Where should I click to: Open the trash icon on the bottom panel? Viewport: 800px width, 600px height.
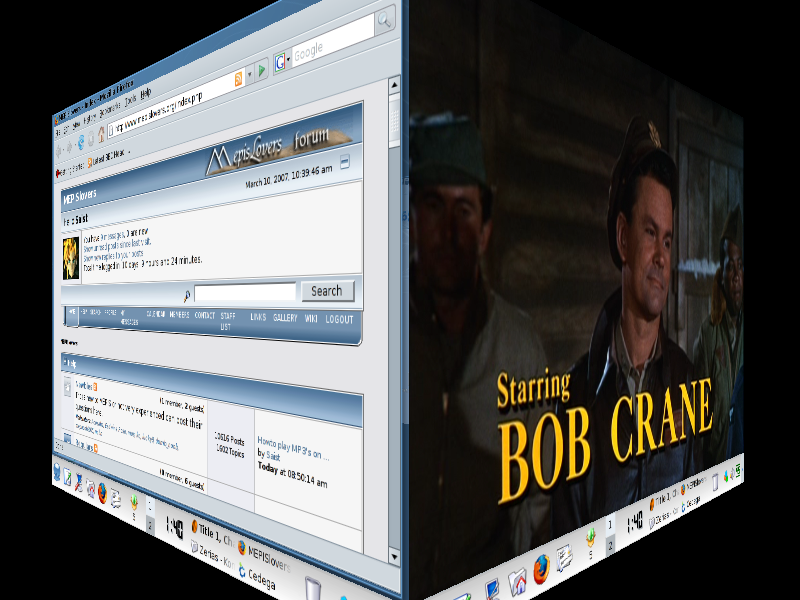click(x=312, y=585)
